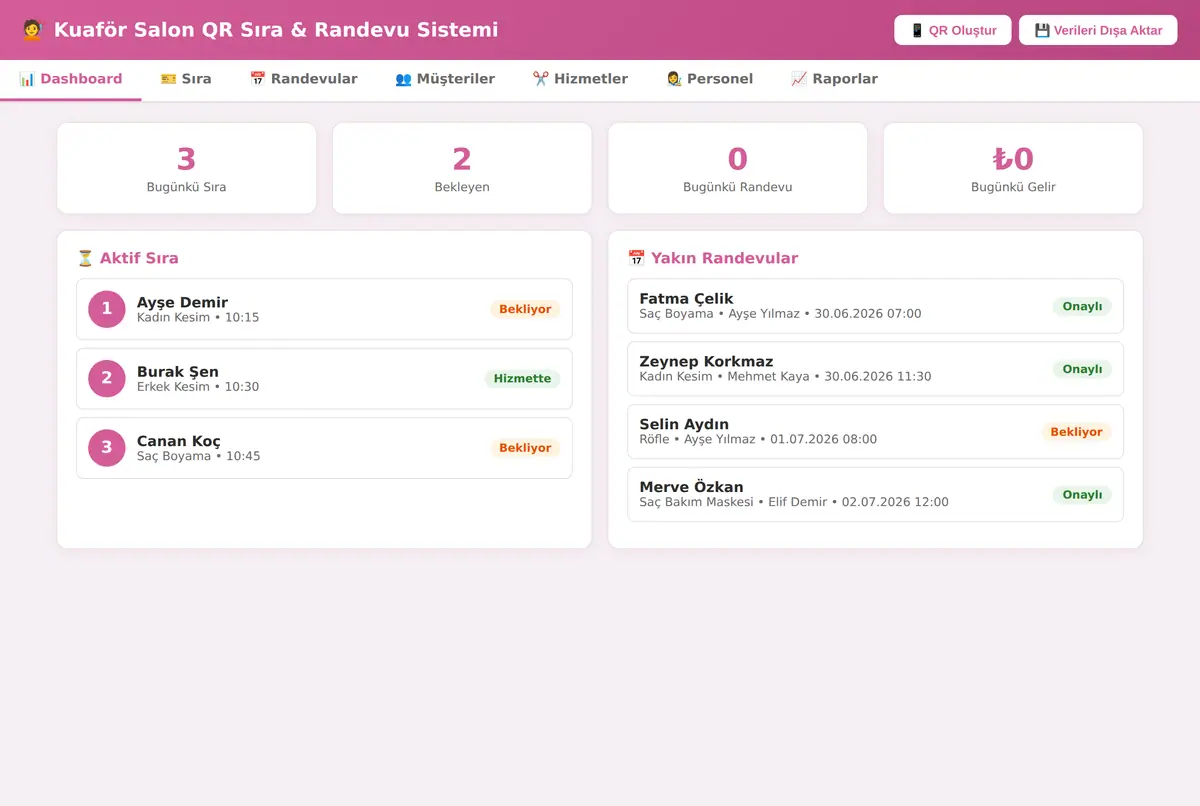
Task: Click Merve Özkan's Onaylı badge
Action: (1082, 495)
